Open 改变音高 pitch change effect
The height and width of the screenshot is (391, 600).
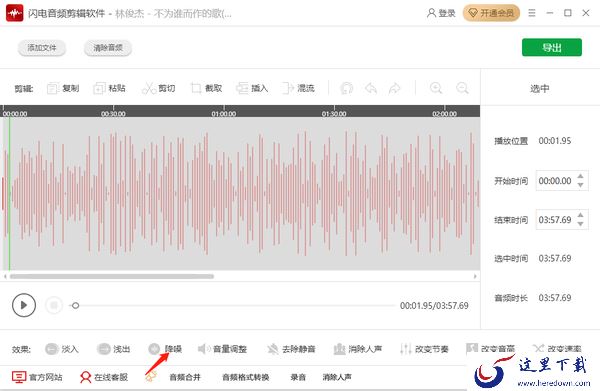click(491, 349)
